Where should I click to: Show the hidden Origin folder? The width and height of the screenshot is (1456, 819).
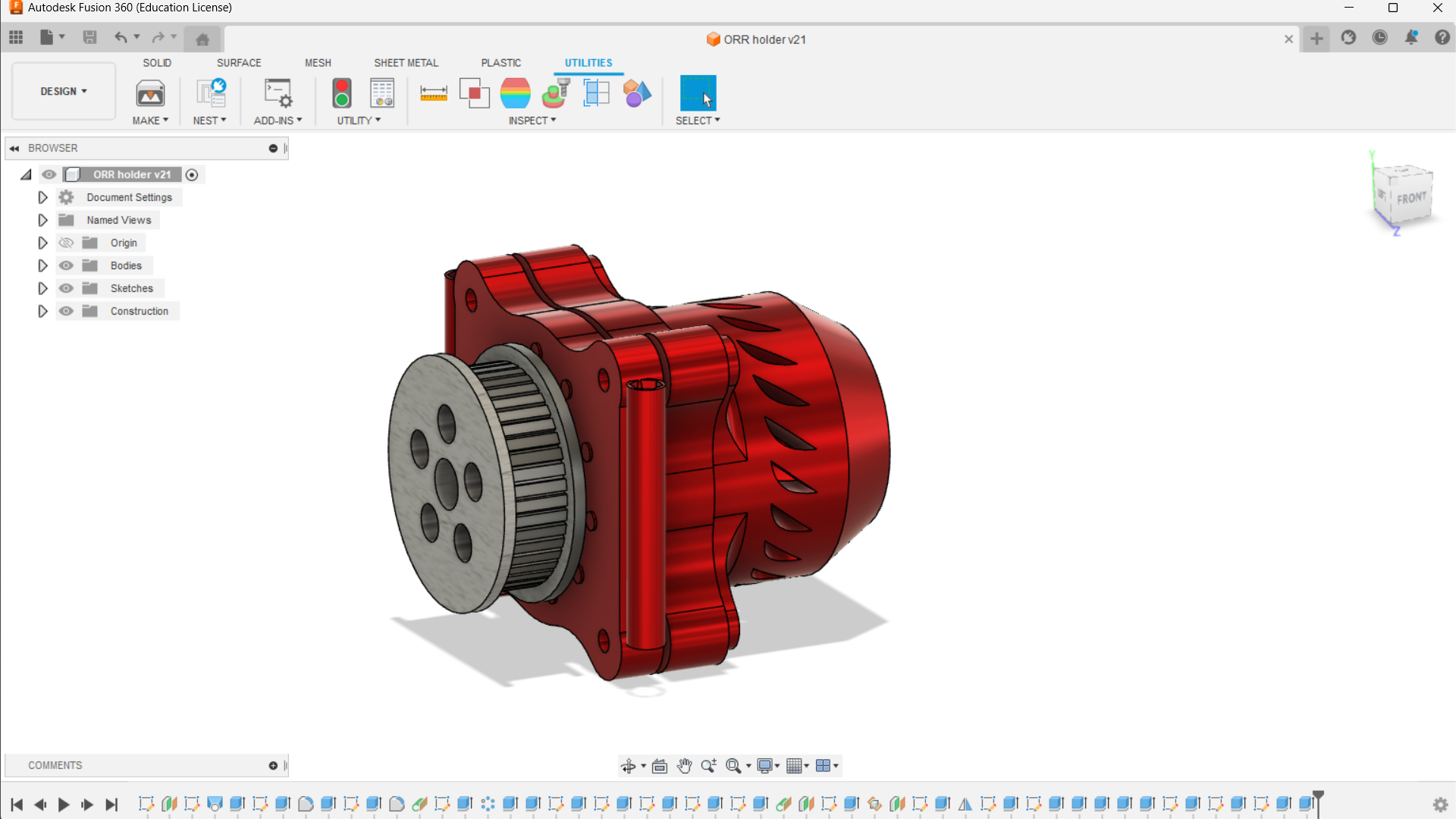66,243
